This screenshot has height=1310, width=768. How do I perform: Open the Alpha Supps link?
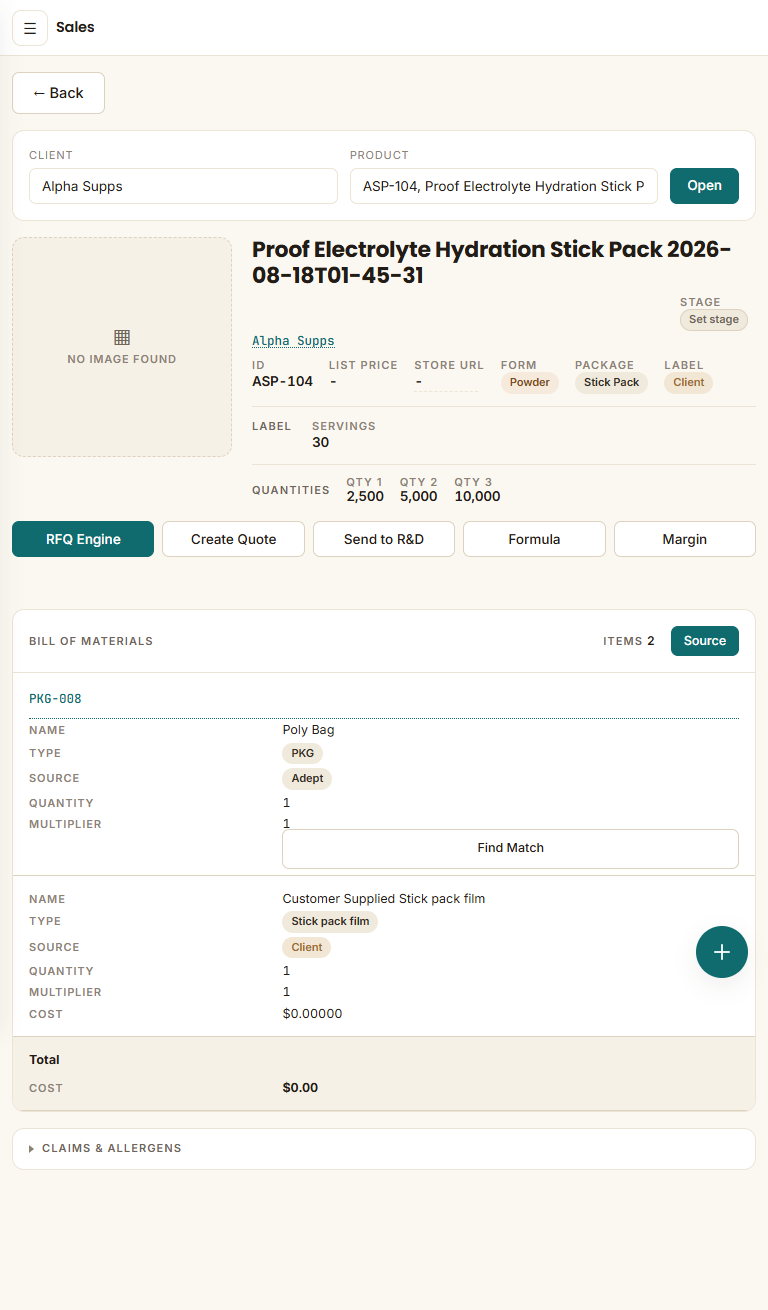293,341
